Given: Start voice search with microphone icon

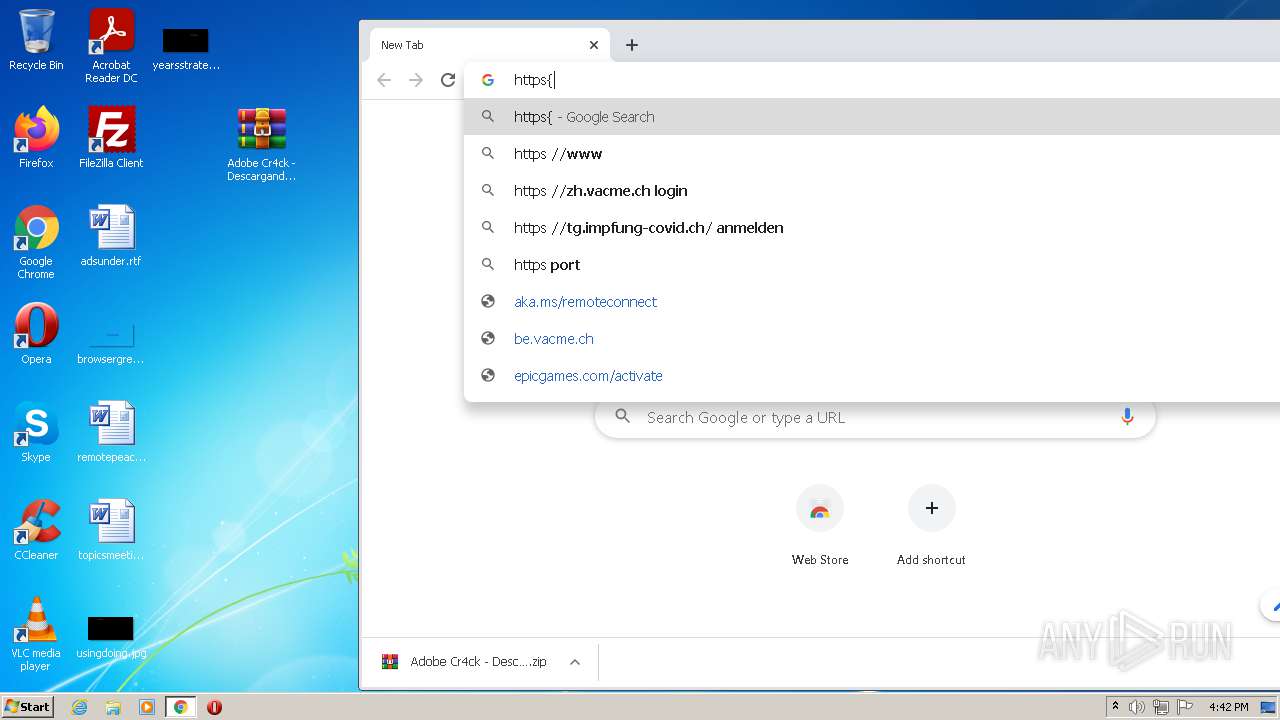Looking at the screenshot, I should tap(1127, 417).
